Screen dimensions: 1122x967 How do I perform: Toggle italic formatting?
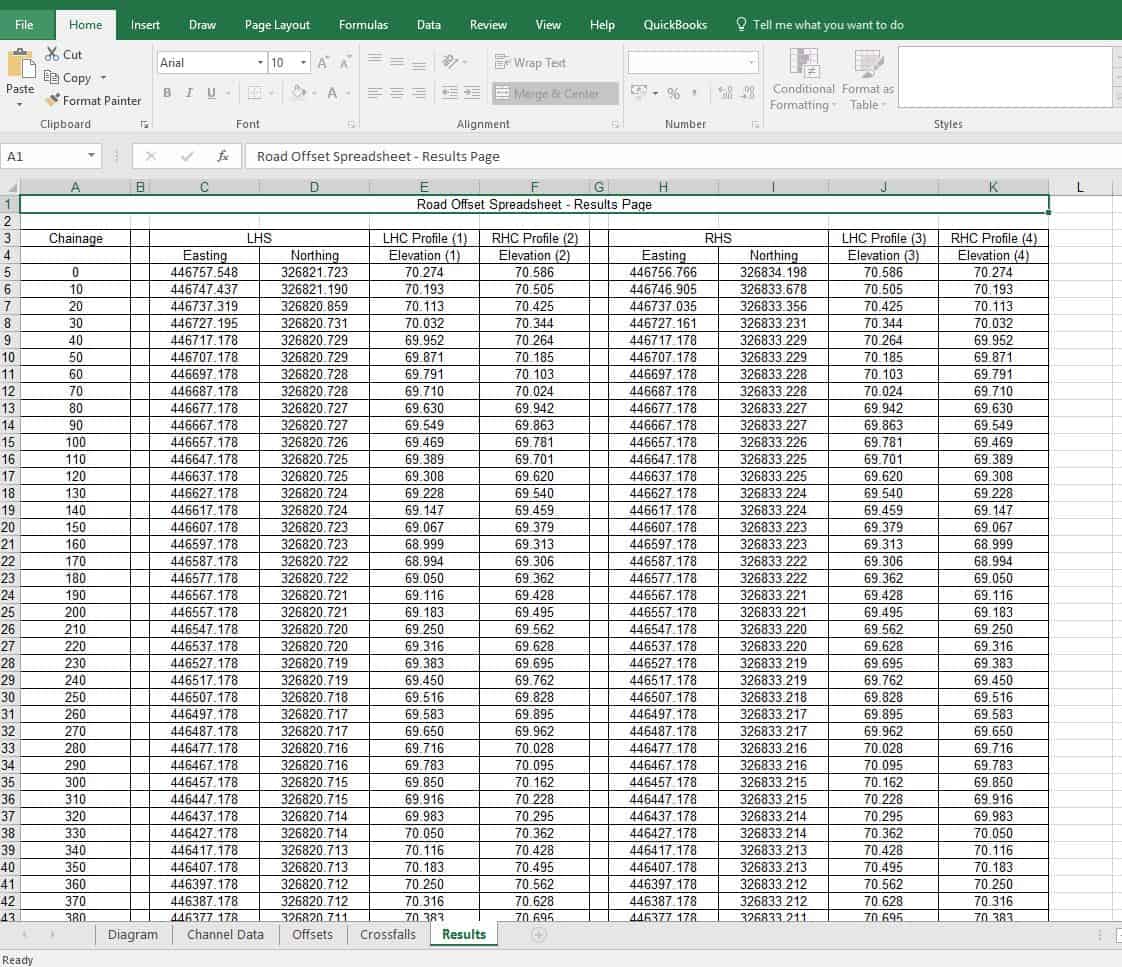[x=189, y=93]
